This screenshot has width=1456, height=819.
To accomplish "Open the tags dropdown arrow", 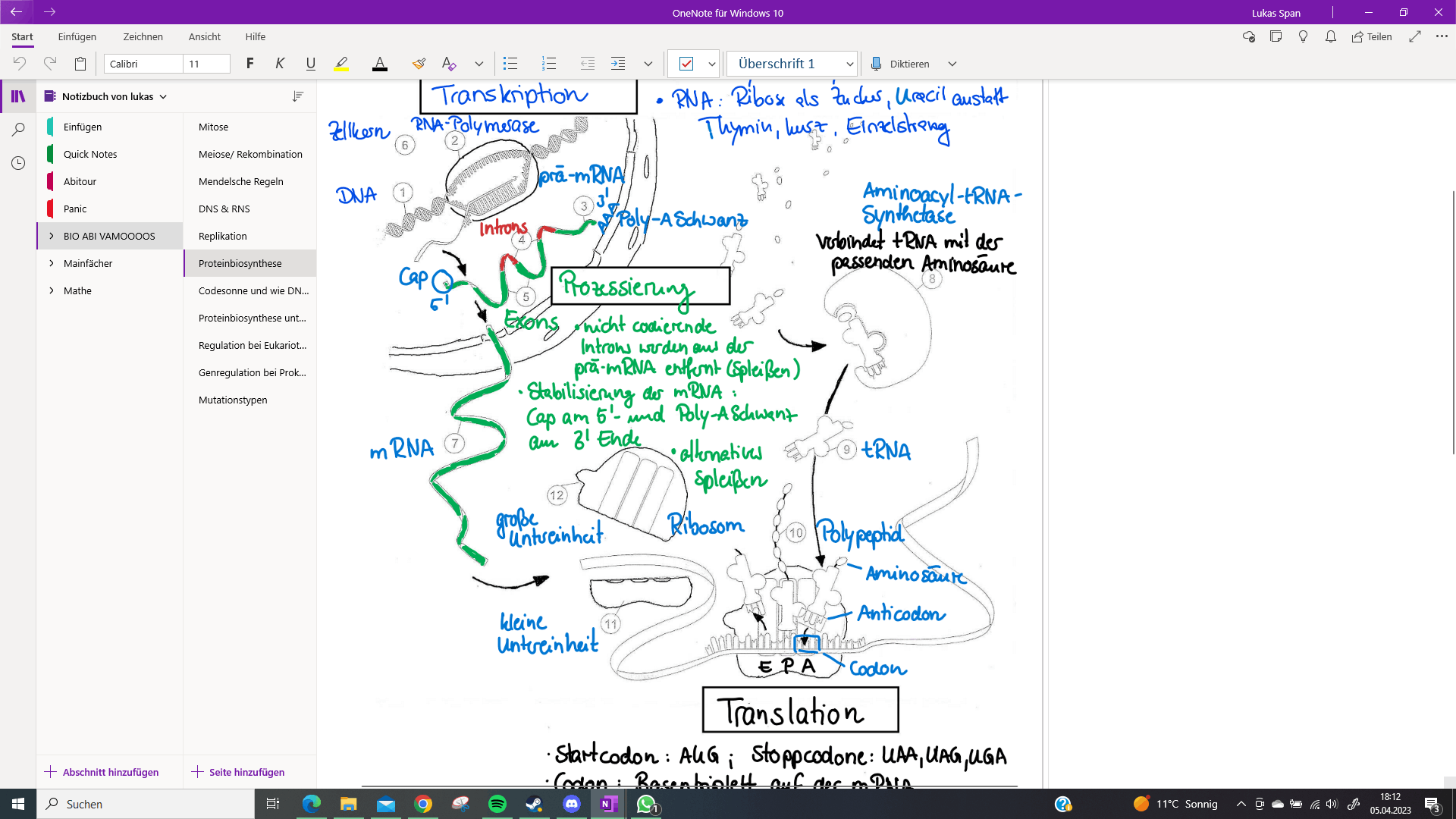I will [711, 64].
